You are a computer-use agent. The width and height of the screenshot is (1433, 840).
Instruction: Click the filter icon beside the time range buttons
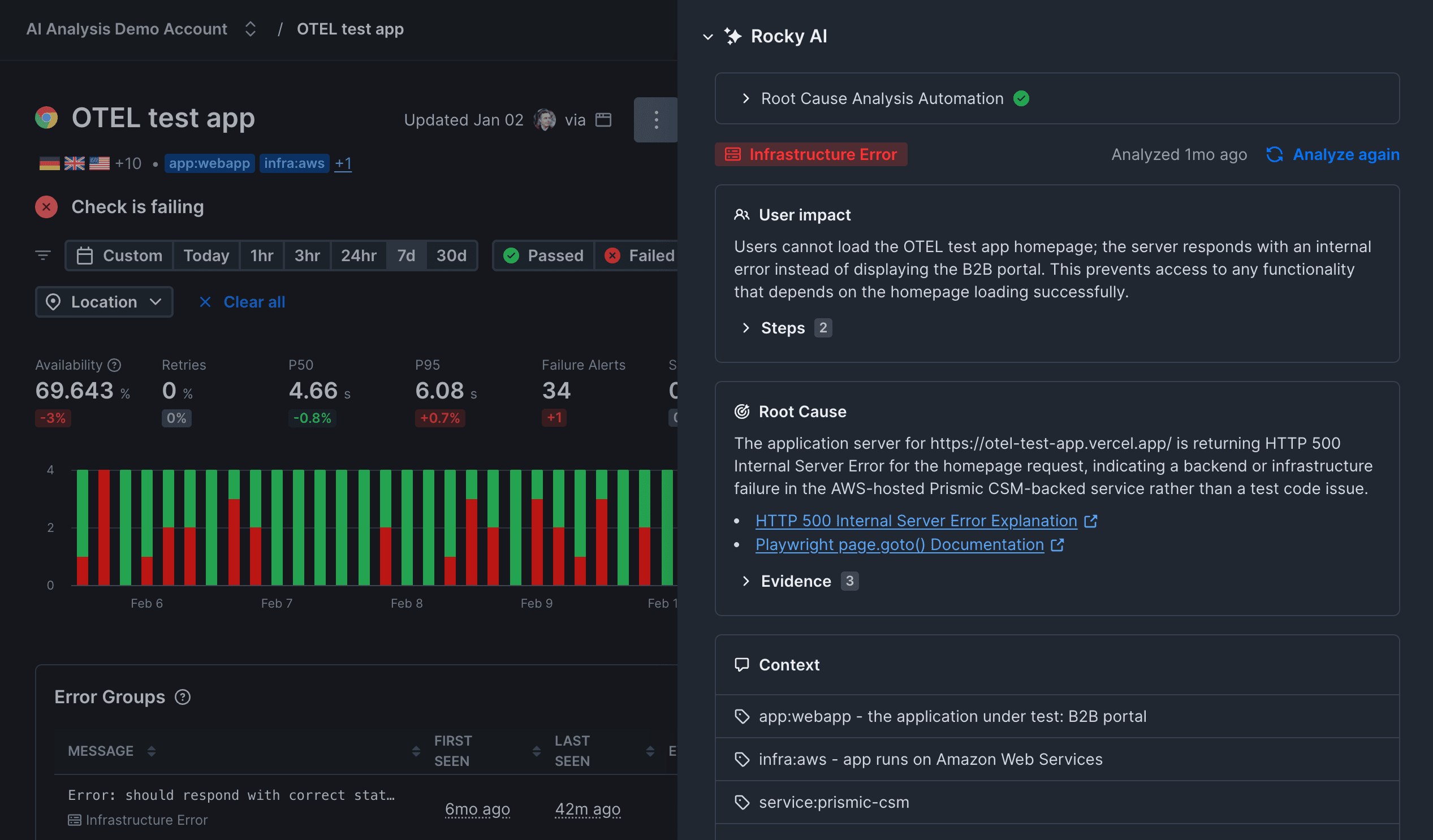point(43,254)
